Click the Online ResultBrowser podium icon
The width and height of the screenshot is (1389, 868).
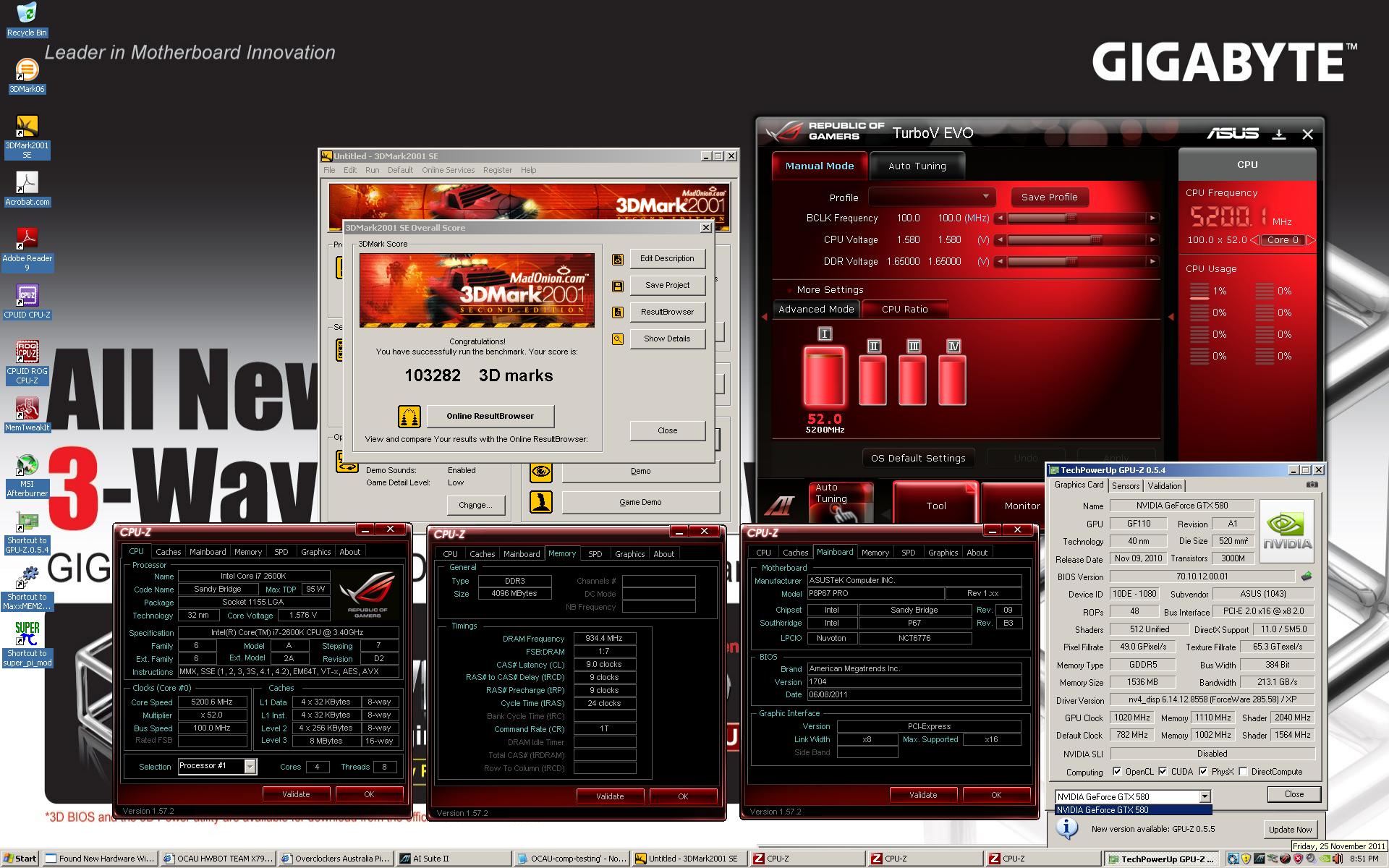pos(409,416)
